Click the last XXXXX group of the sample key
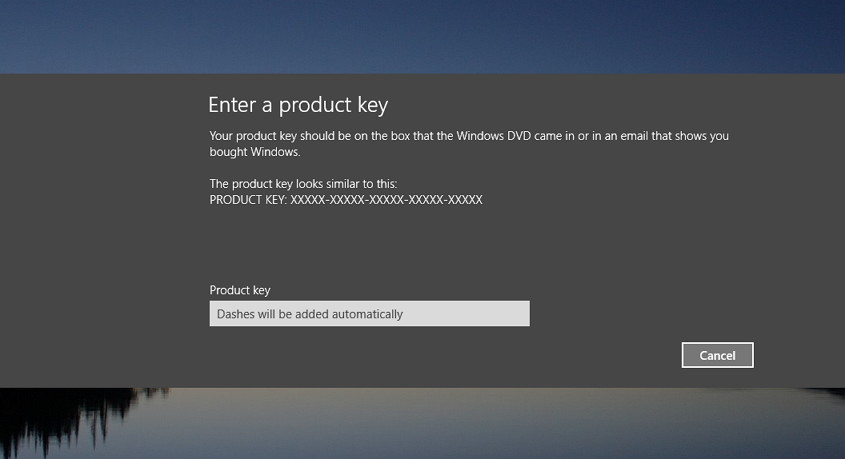845x459 pixels. pos(466,200)
